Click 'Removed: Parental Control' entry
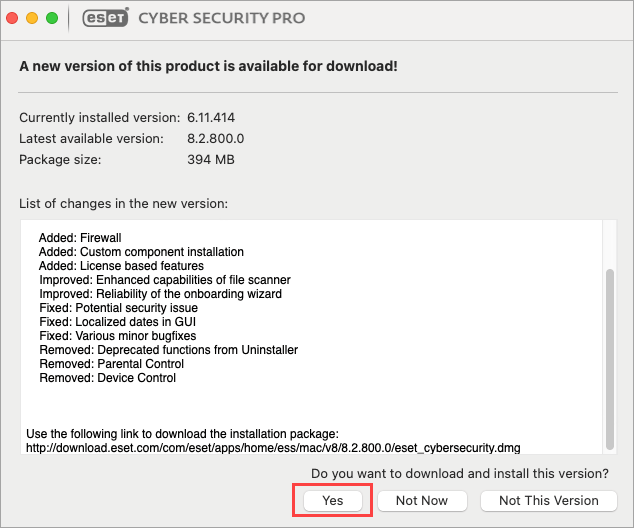634x528 pixels. coord(112,364)
